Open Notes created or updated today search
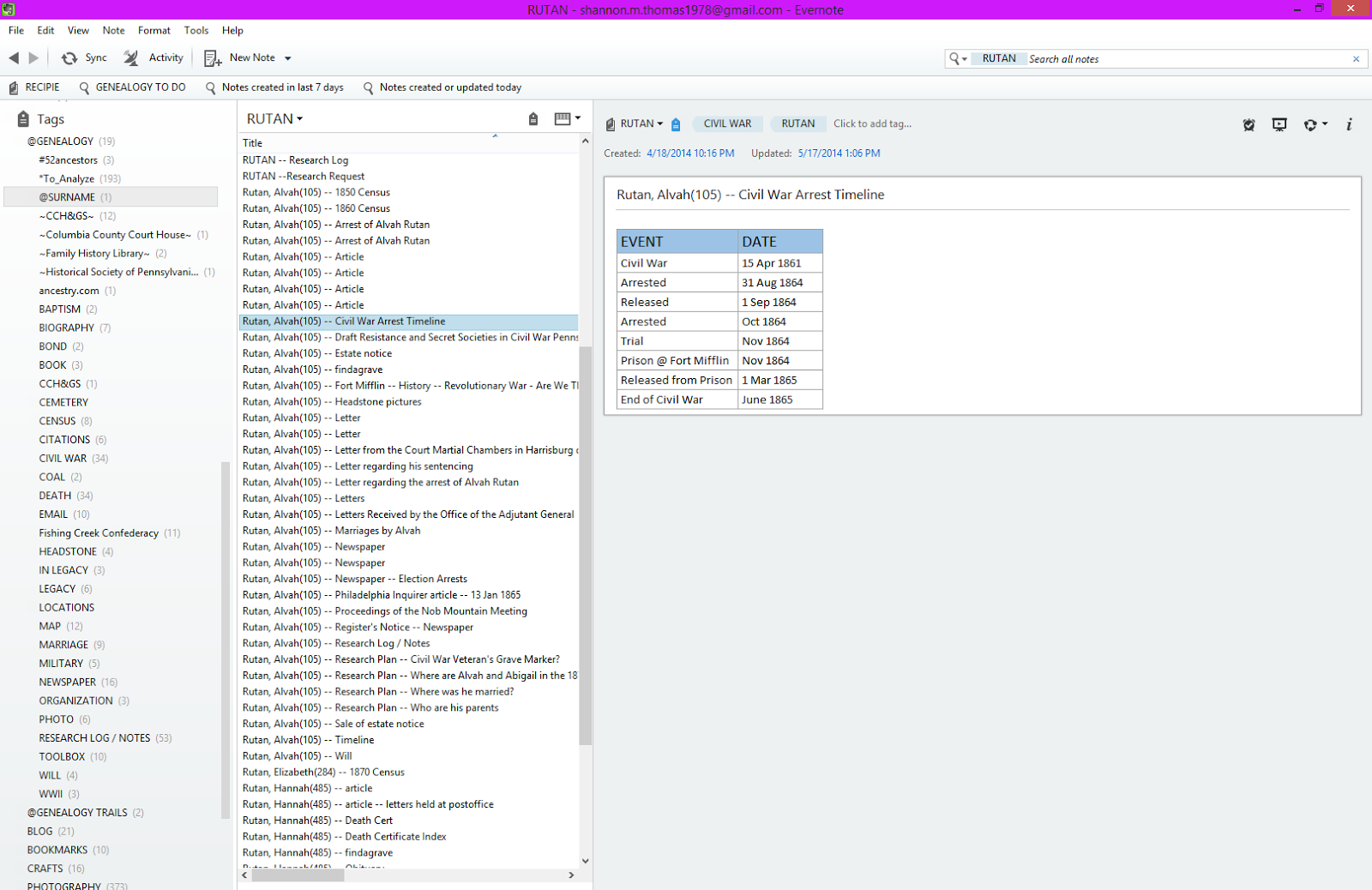 (442, 87)
